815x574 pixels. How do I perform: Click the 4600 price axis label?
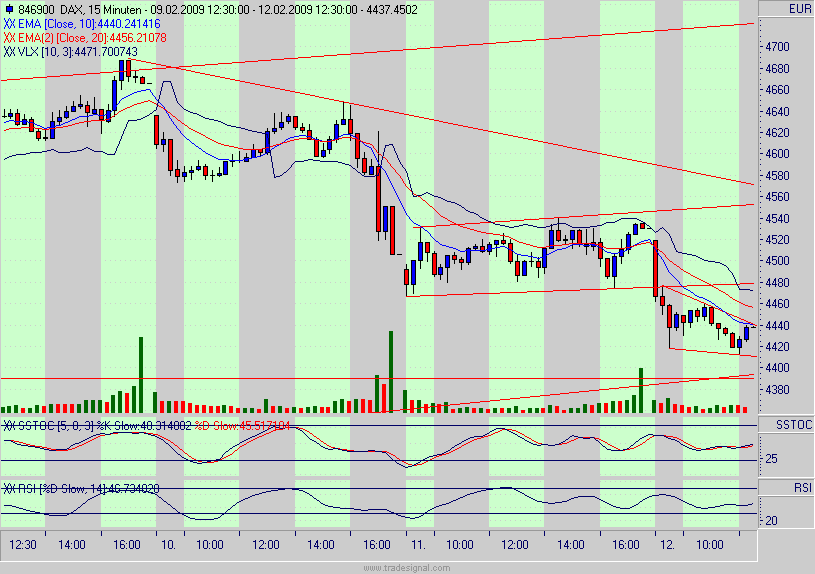777,154
